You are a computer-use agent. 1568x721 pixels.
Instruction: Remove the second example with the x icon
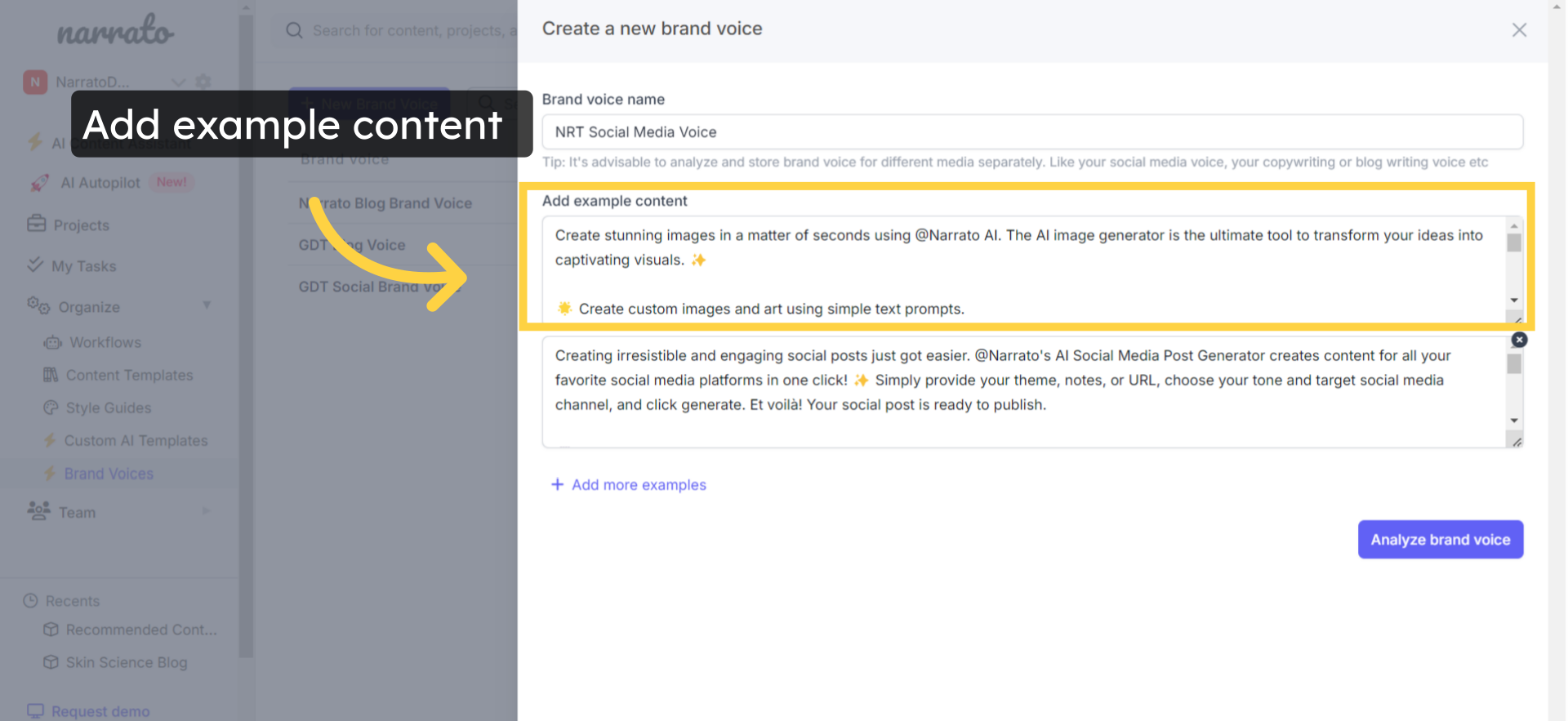[1519, 340]
